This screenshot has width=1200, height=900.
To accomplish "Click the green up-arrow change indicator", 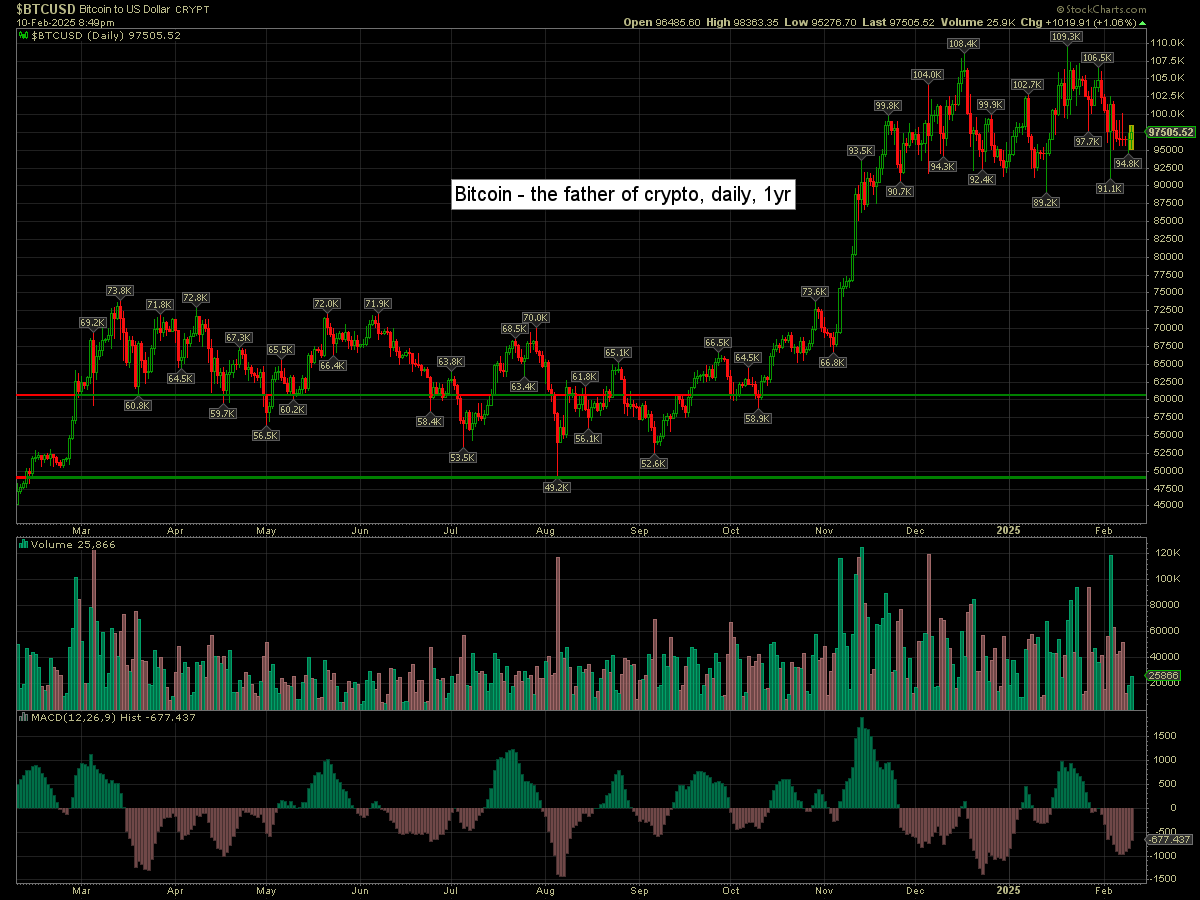I will [1143, 22].
